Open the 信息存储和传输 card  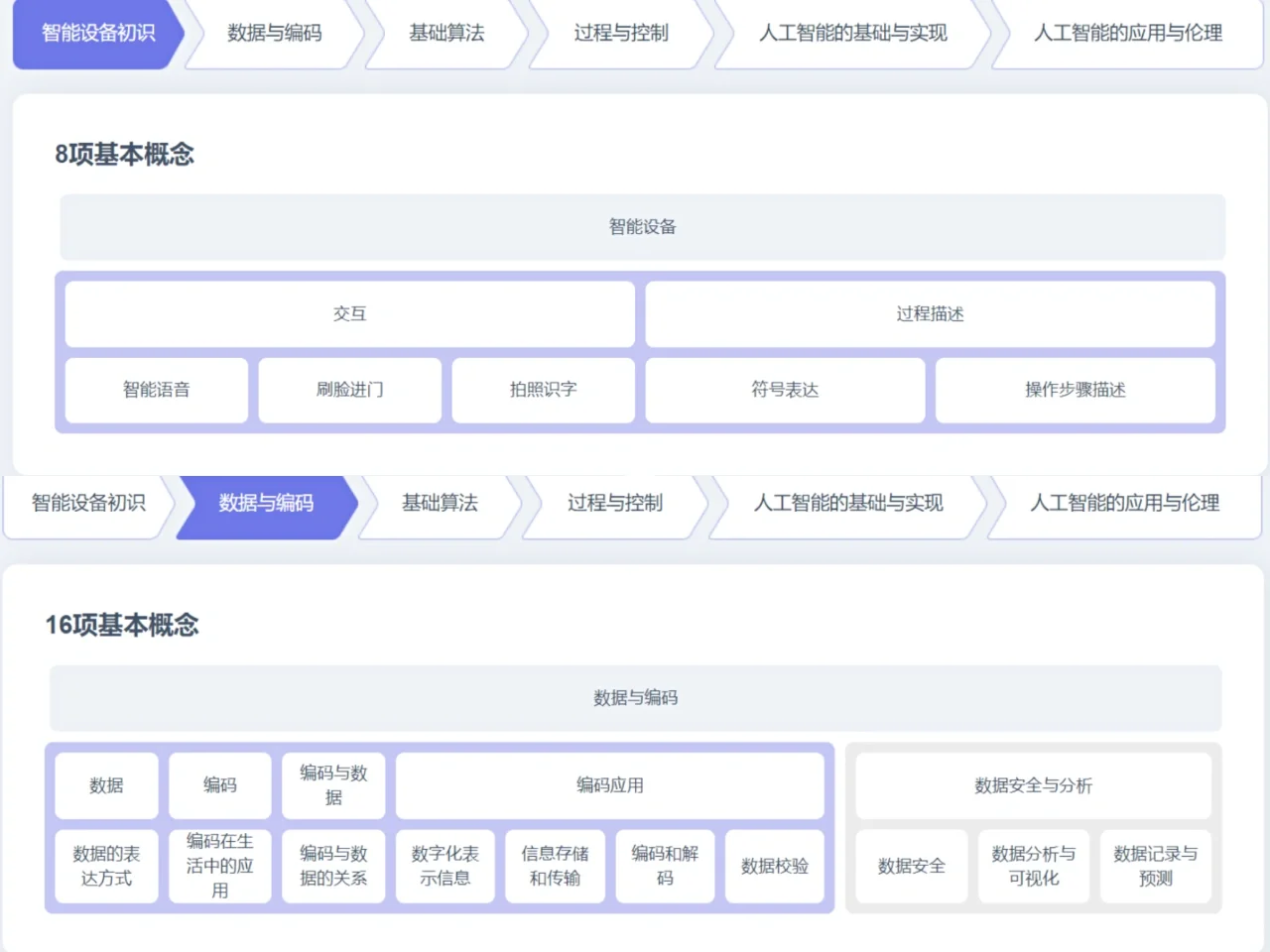coord(556,866)
